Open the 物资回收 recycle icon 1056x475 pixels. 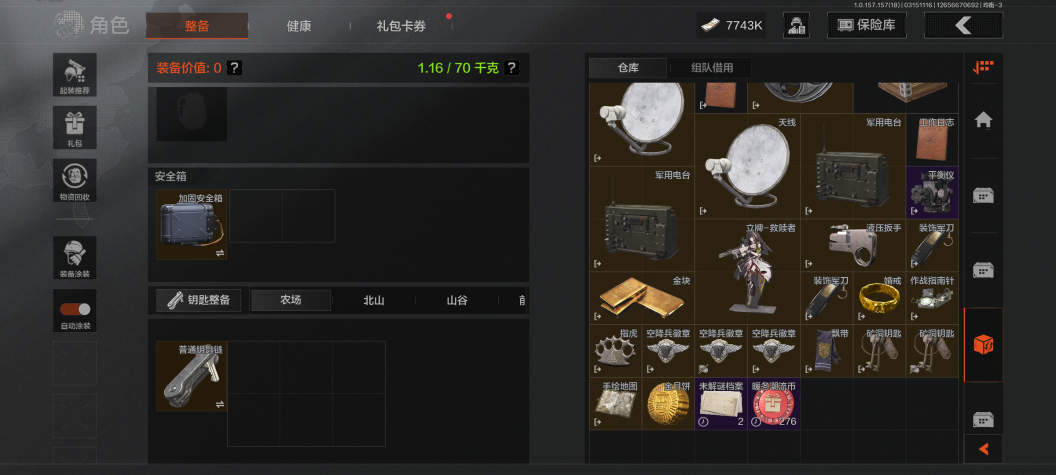pyautogui.click(x=75, y=180)
